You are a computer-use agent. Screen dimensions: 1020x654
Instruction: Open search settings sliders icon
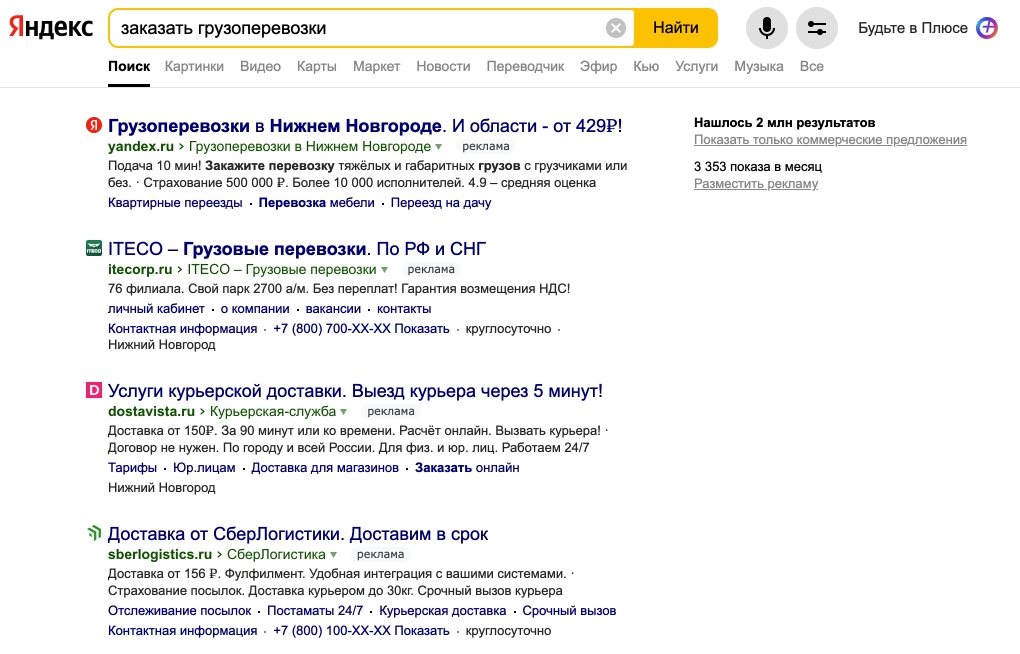tap(816, 28)
